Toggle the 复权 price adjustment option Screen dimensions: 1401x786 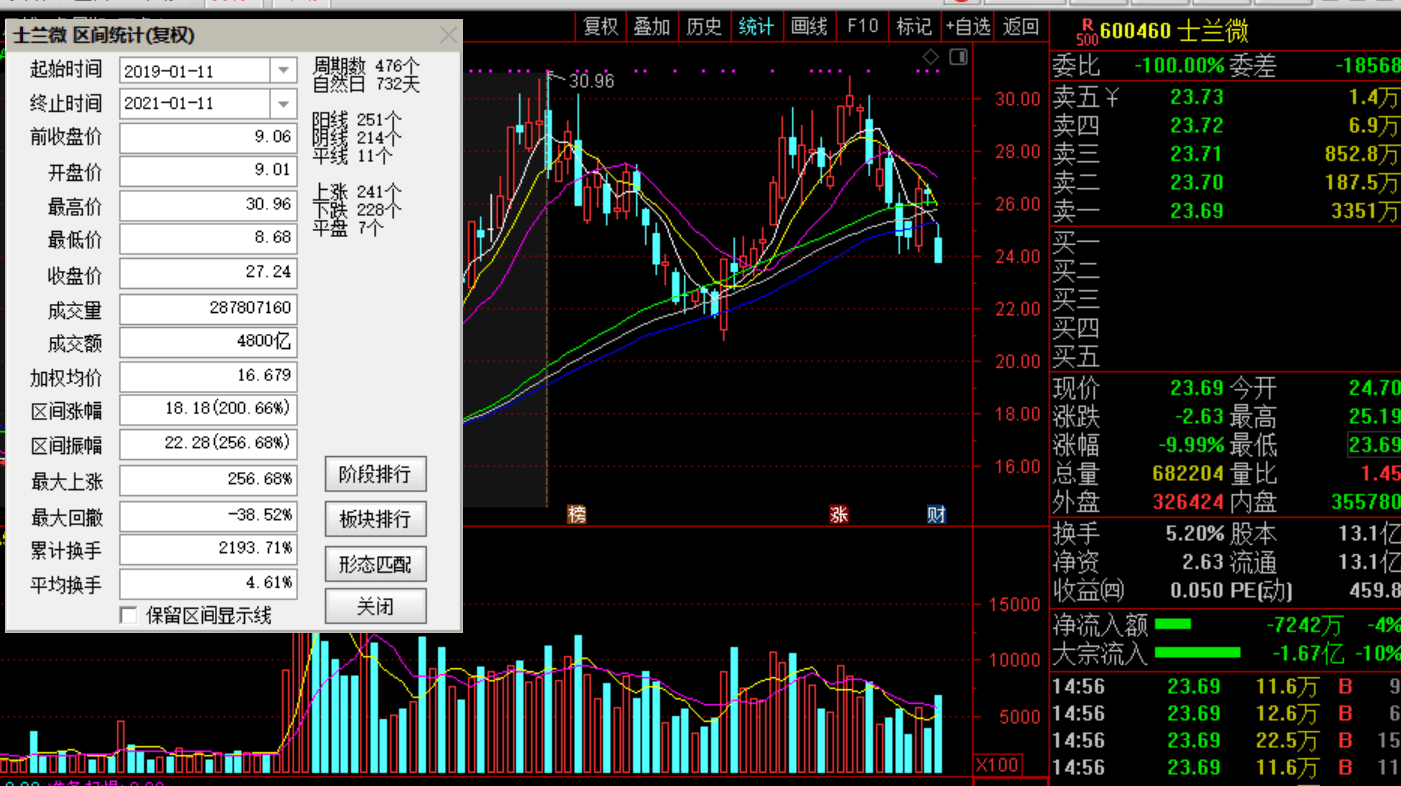601,27
